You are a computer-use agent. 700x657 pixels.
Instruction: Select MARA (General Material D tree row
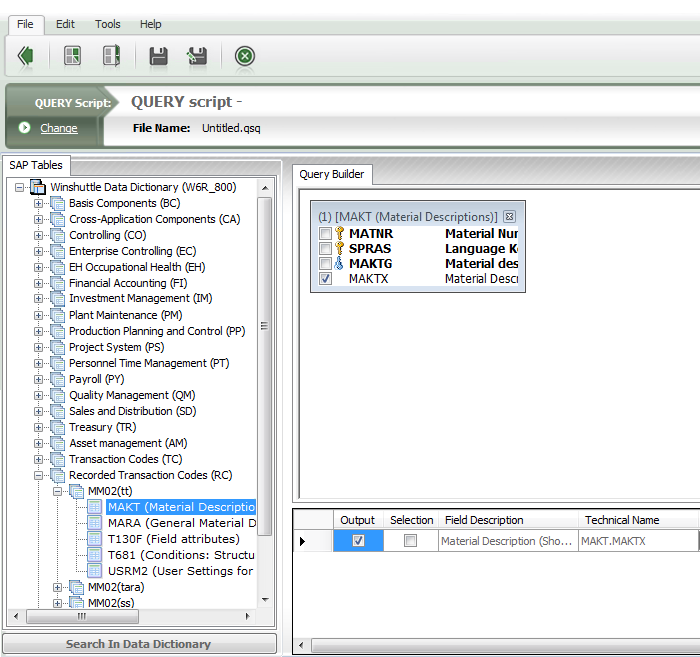click(182, 523)
